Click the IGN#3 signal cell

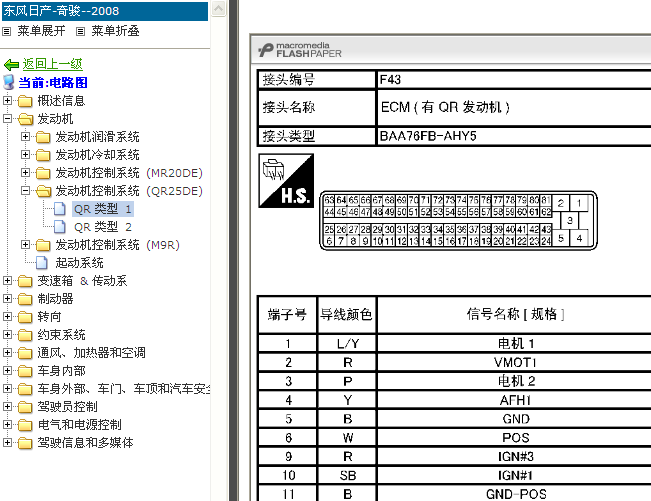(x=515, y=457)
